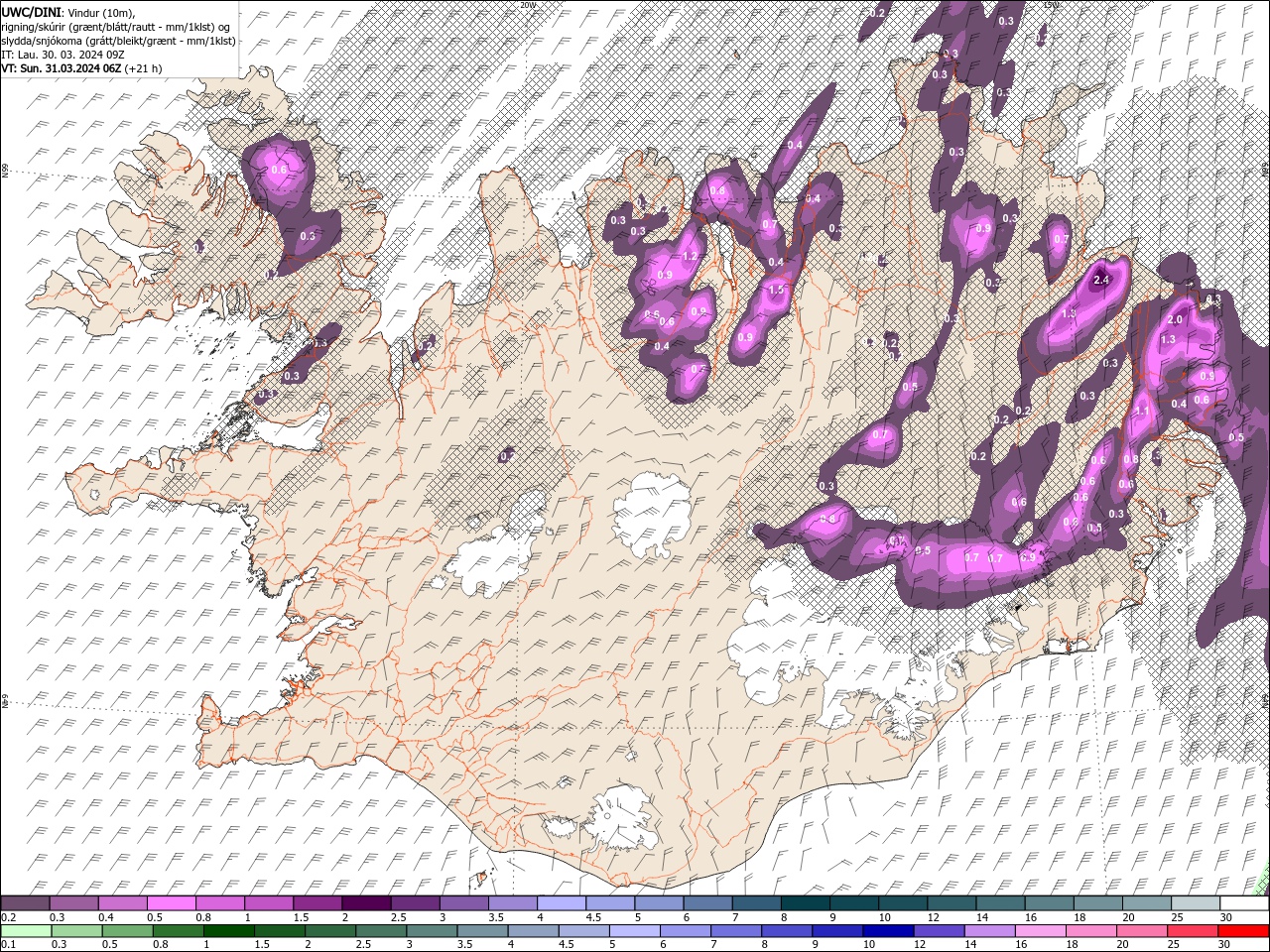Click the 'rigning/skúrir' rain legend description line
Screen dimensions: 1270x952
tap(116, 27)
